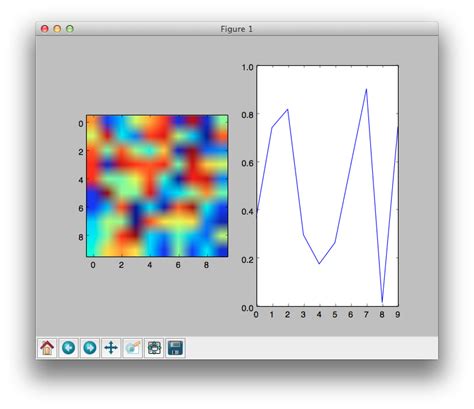Click the 0.6 y-axis tick label

247,163
